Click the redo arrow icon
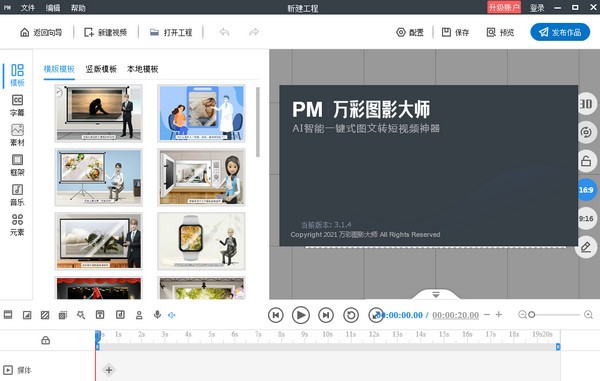The height and width of the screenshot is (381, 600). pos(254,32)
